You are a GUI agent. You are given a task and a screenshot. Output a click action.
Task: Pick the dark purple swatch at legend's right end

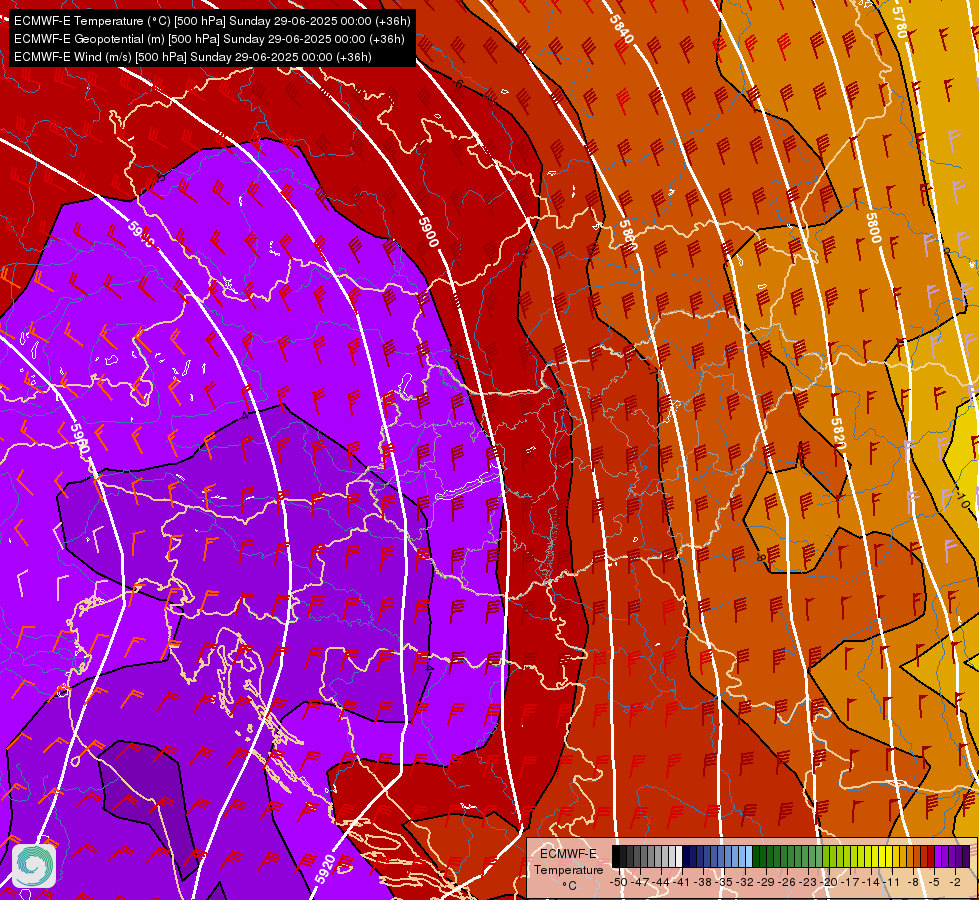click(x=966, y=856)
